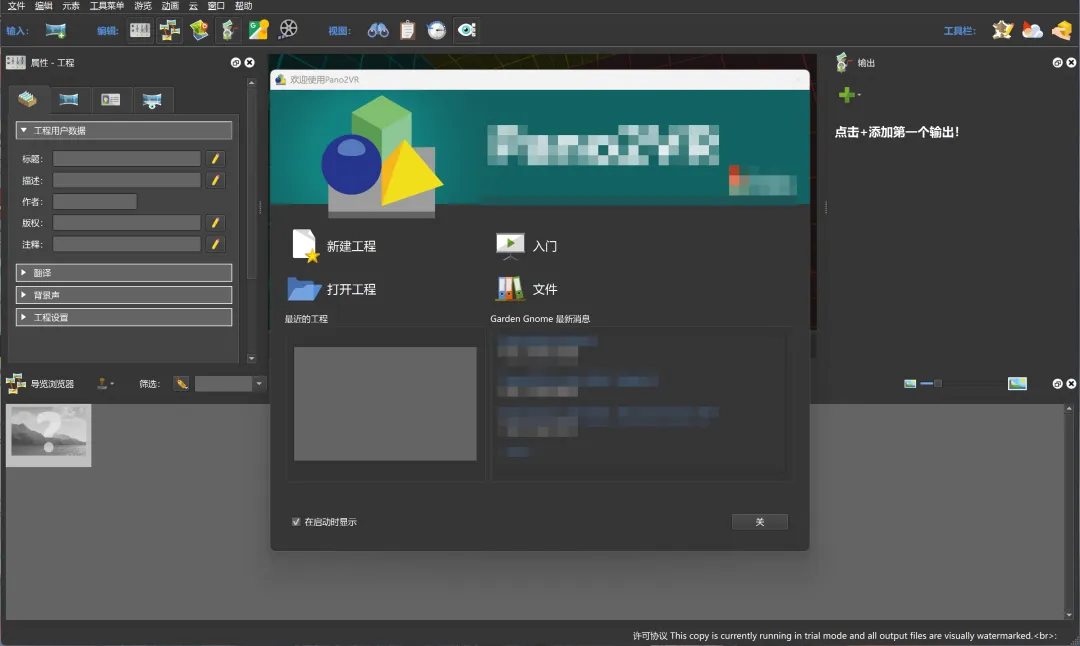Screen dimensions: 1080x646
Task: Click the hand holding package icon
Action: click(1061, 30)
